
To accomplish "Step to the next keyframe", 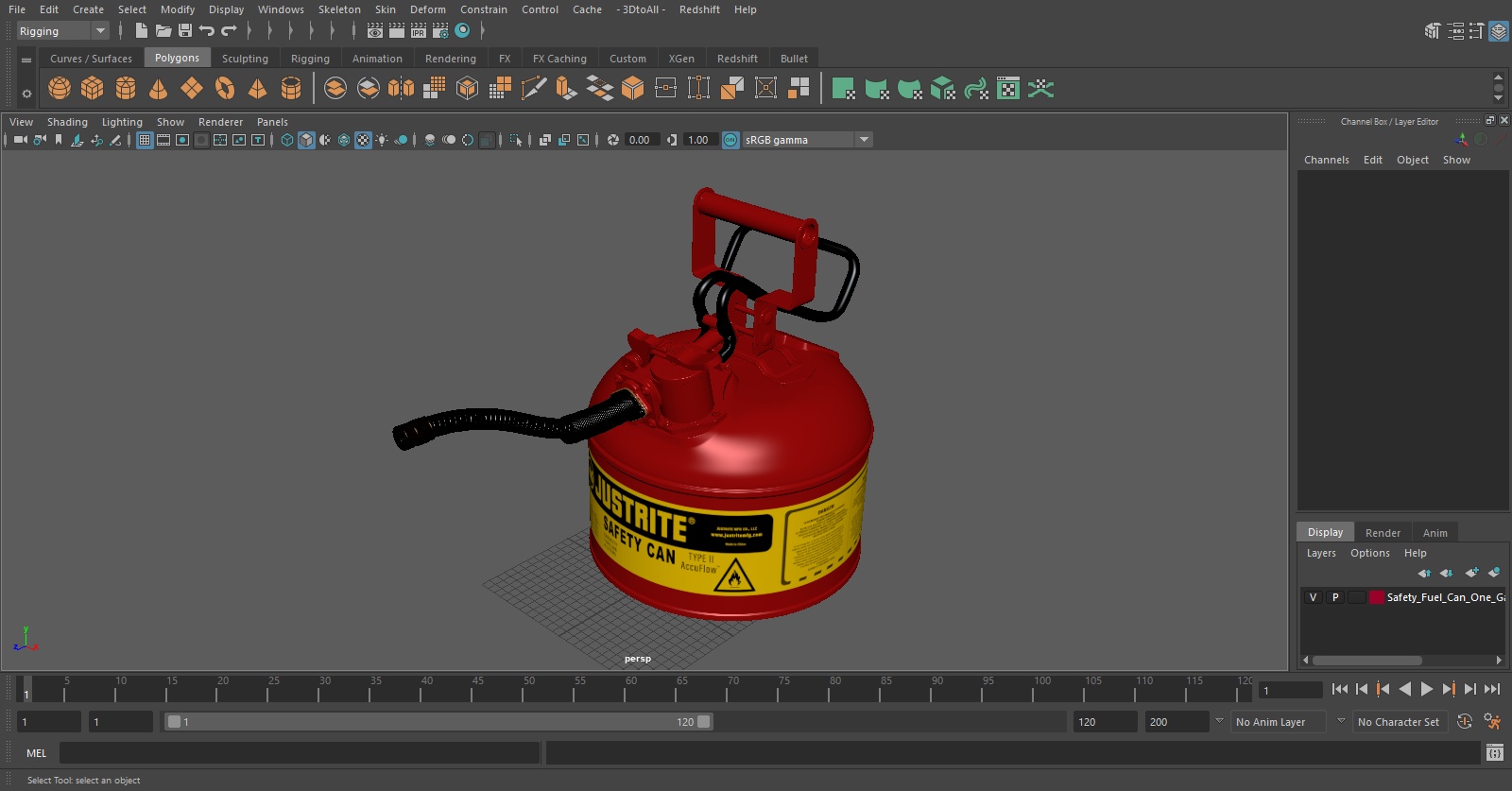I will point(1449,690).
